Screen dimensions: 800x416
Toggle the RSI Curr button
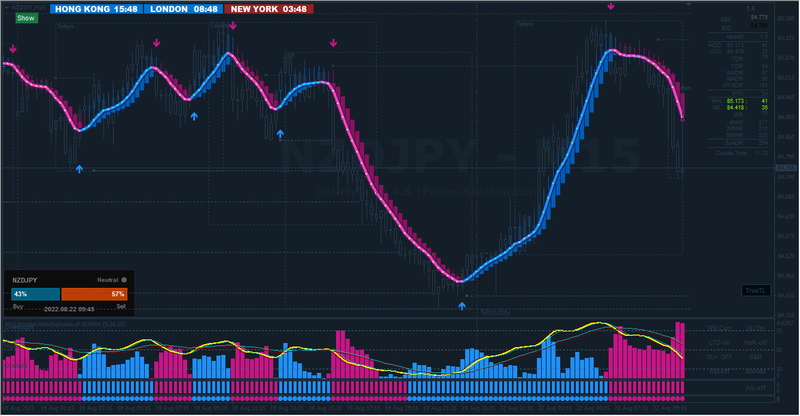tap(720, 328)
